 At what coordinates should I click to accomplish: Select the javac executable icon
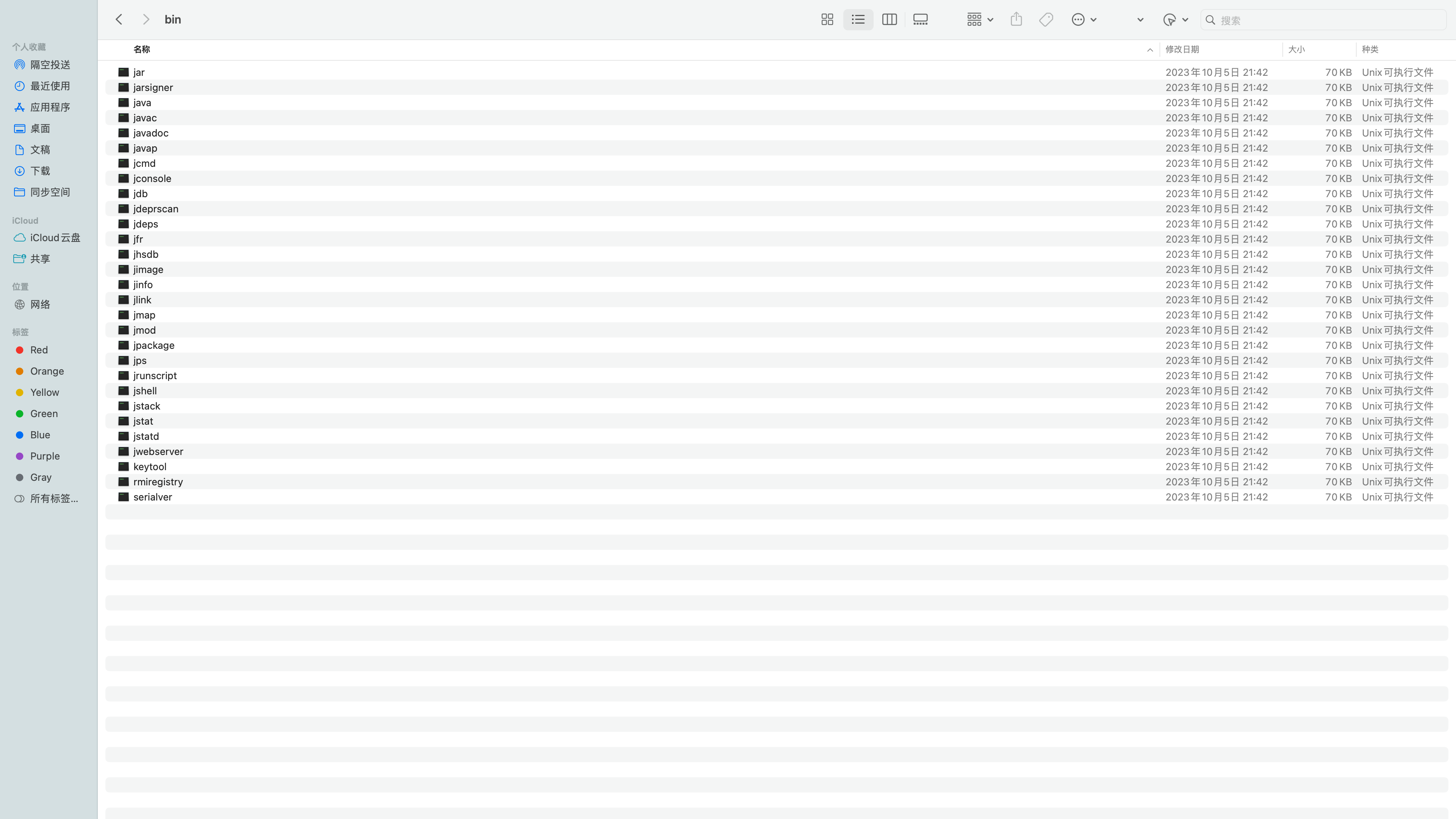tap(123, 118)
